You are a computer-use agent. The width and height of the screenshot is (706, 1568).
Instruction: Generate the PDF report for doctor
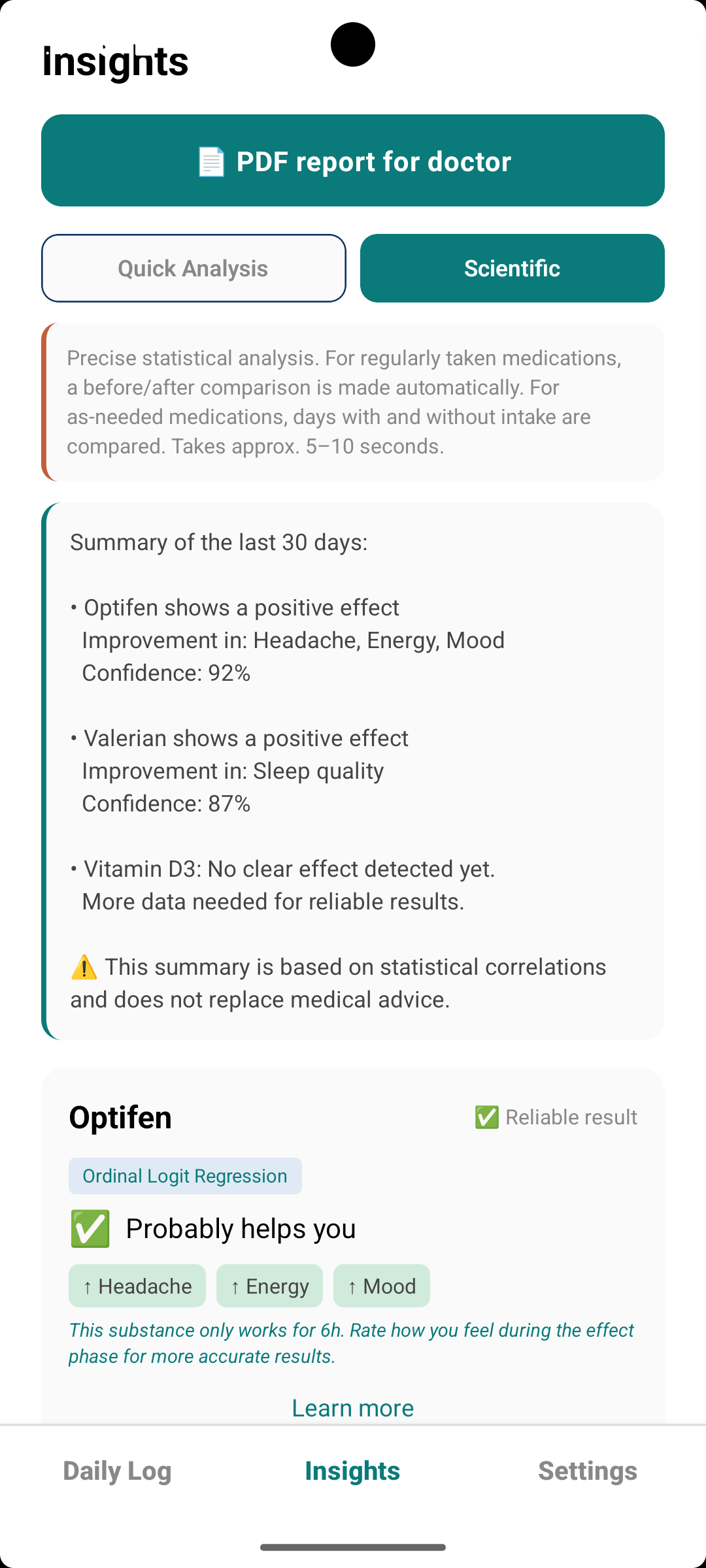pyautogui.click(x=353, y=160)
